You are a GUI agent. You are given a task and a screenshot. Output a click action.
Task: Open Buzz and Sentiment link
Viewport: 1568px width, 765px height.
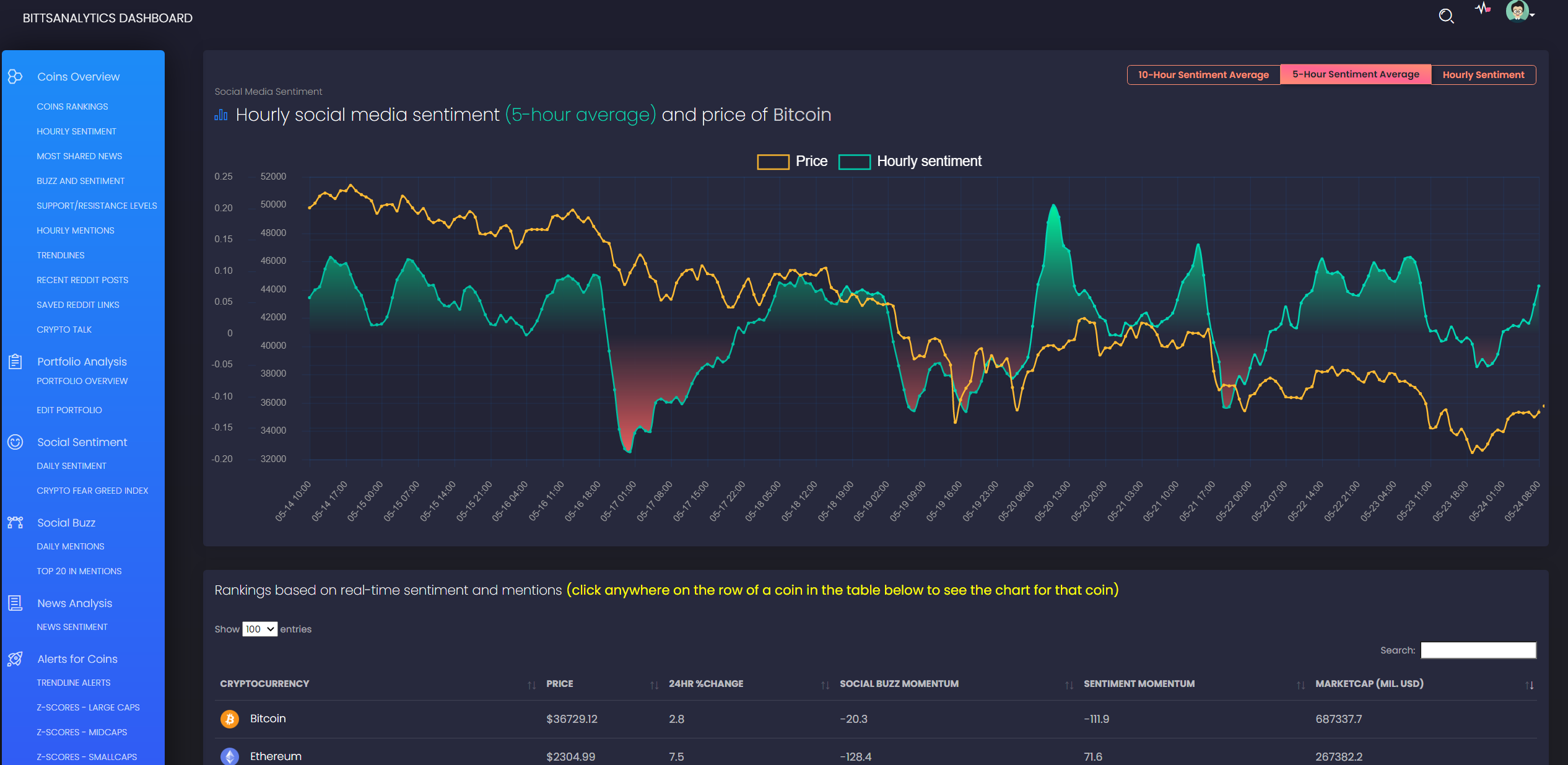coord(81,181)
